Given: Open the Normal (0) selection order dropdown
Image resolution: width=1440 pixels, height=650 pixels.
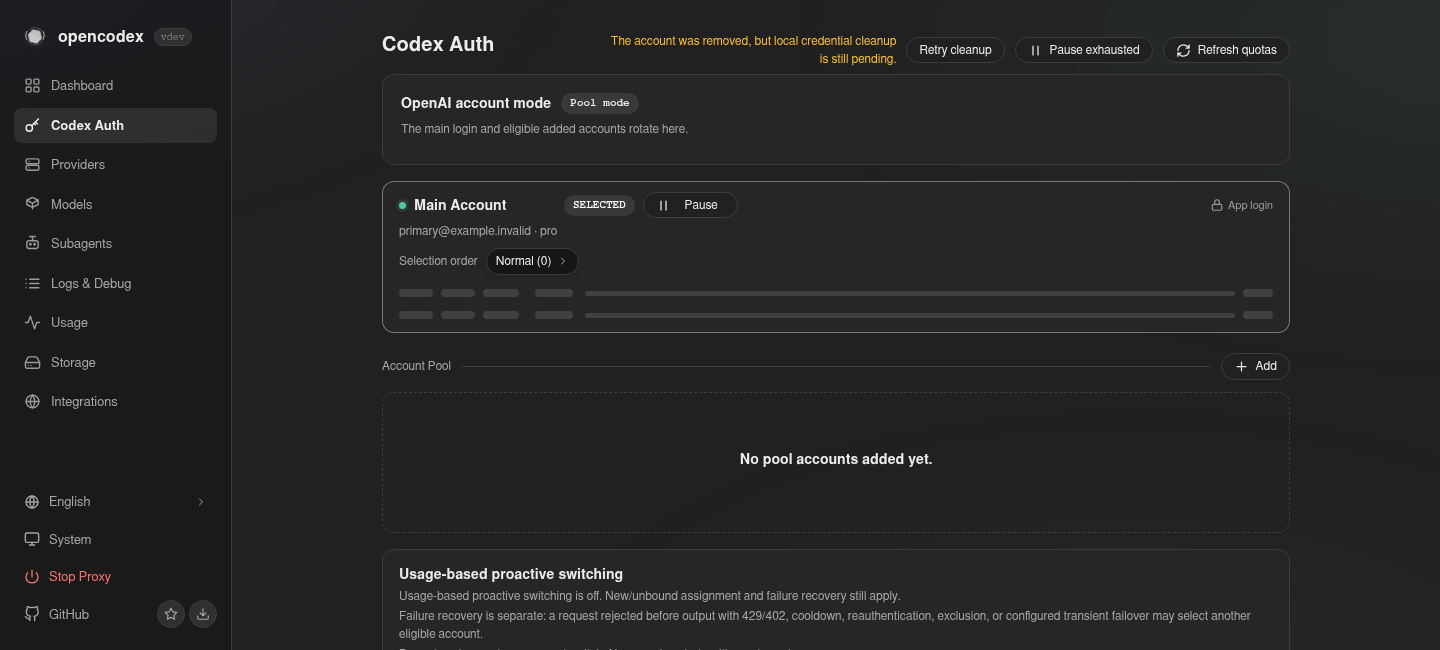Looking at the screenshot, I should coord(532,261).
